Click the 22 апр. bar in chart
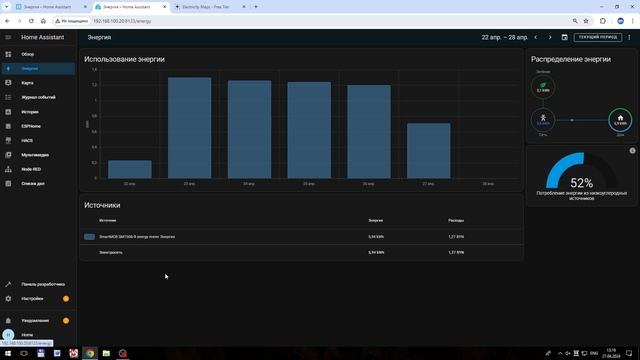Screen dimensions: 640x360 pos(130,169)
